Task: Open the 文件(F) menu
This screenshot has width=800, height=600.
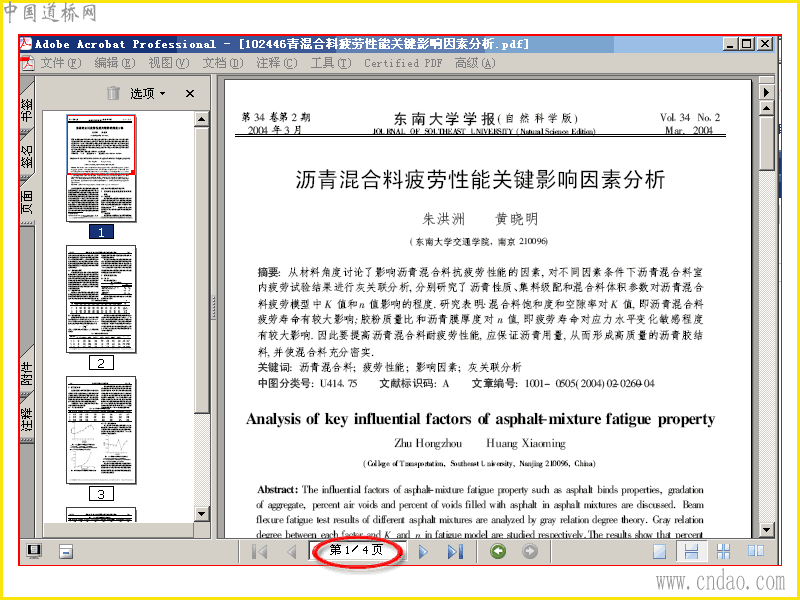Action: click(x=61, y=63)
